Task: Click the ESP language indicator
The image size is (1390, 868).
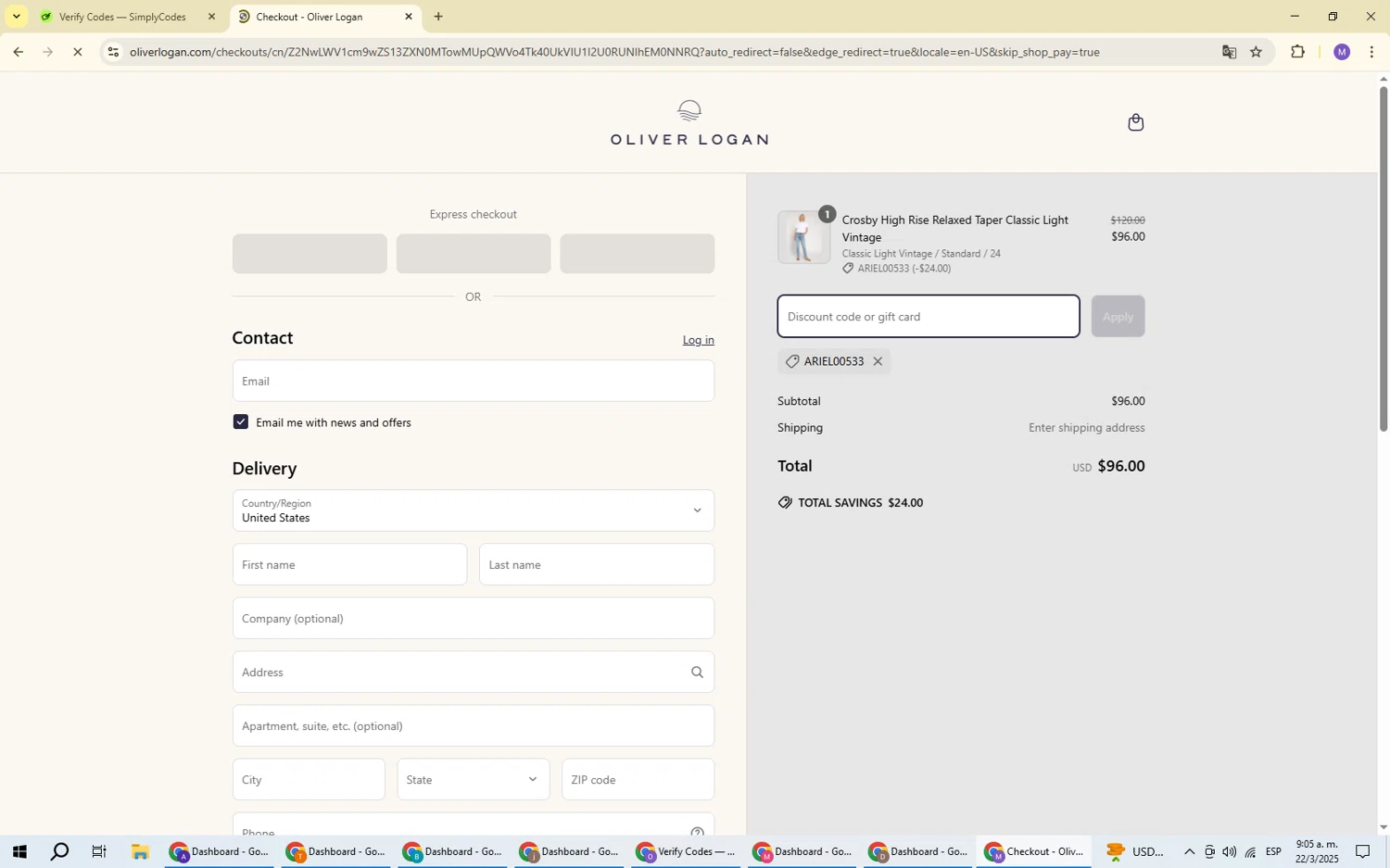Action: (x=1273, y=852)
